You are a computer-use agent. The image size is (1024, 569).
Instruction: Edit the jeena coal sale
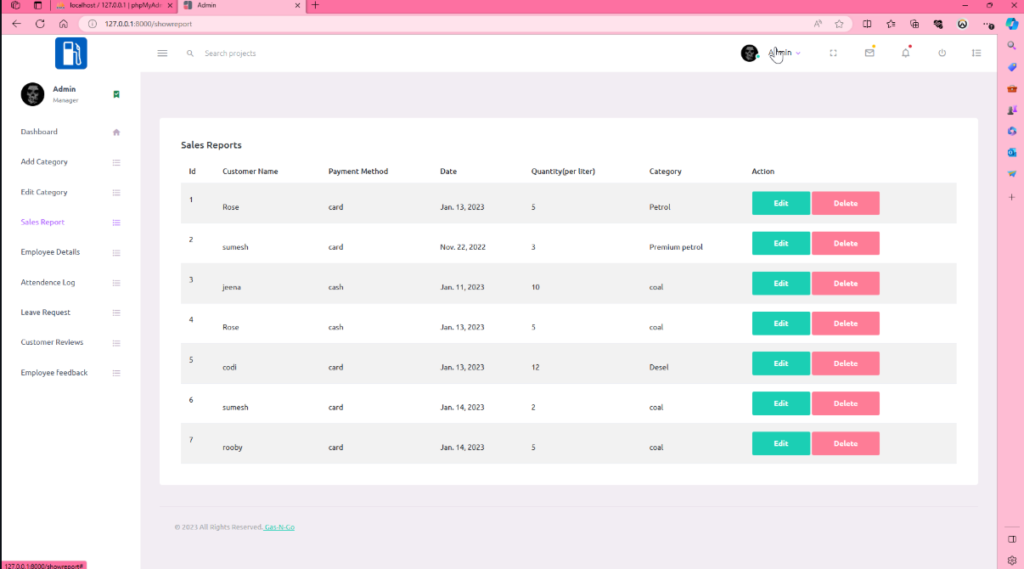tap(780, 284)
